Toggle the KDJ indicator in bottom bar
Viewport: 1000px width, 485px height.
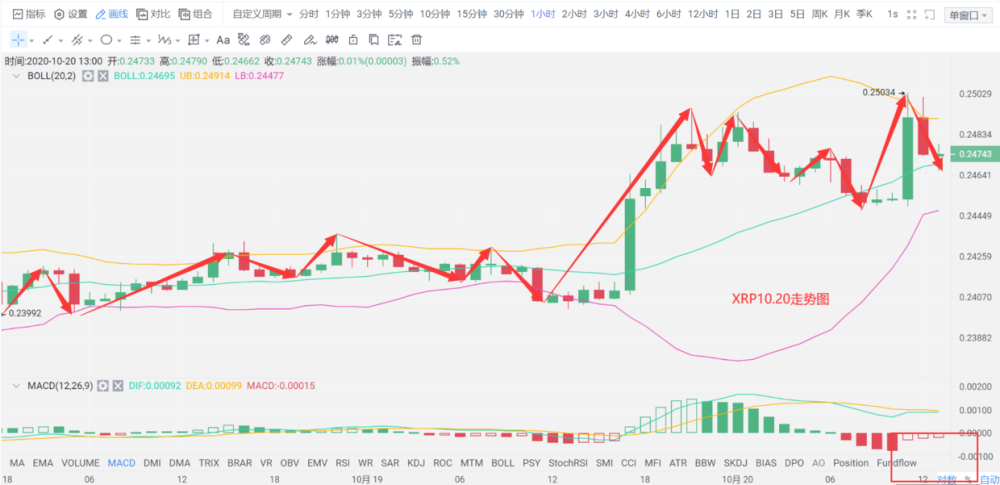click(416, 463)
